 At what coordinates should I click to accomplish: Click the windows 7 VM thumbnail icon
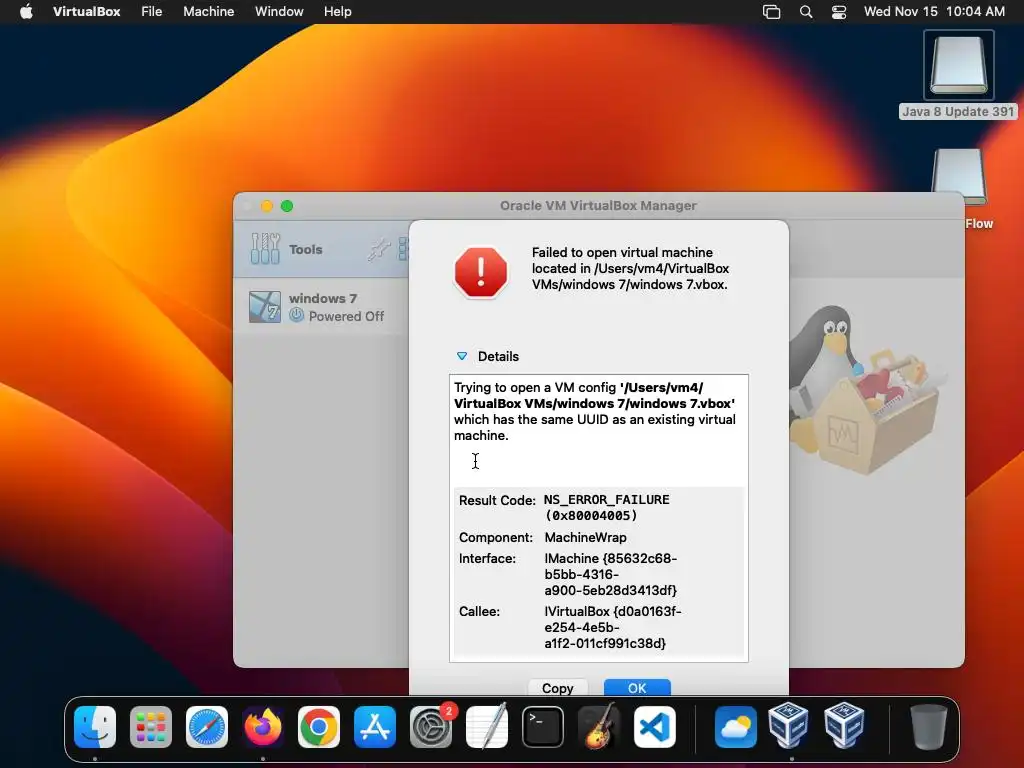264,307
